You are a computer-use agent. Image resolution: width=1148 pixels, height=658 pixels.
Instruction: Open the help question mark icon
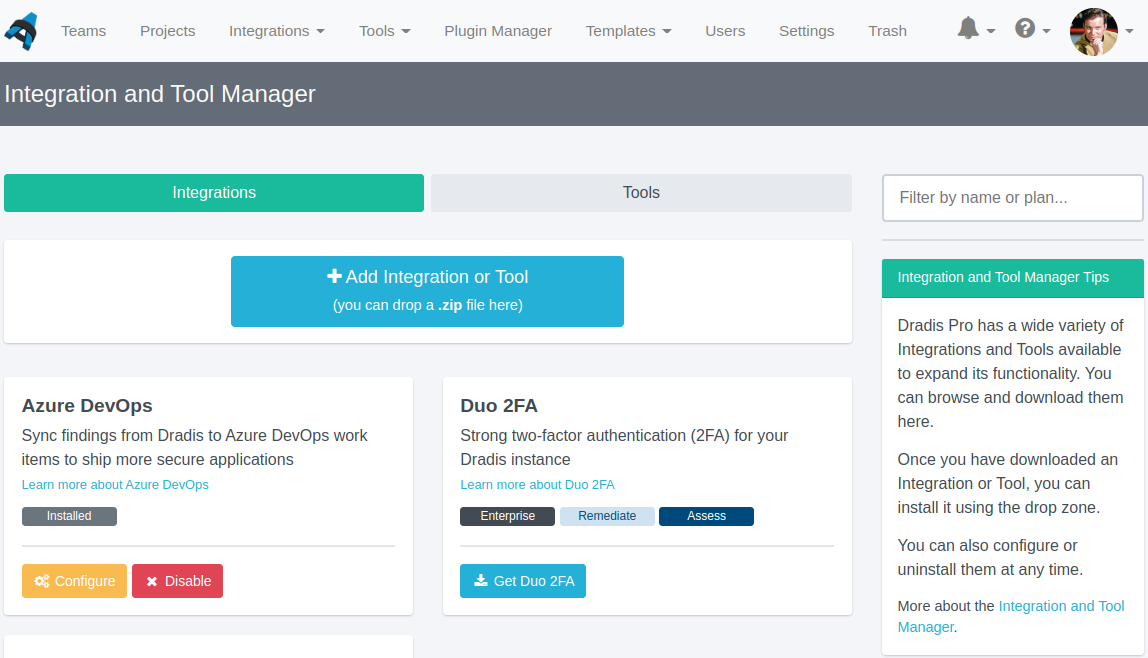pyautogui.click(x=1025, y=29)
